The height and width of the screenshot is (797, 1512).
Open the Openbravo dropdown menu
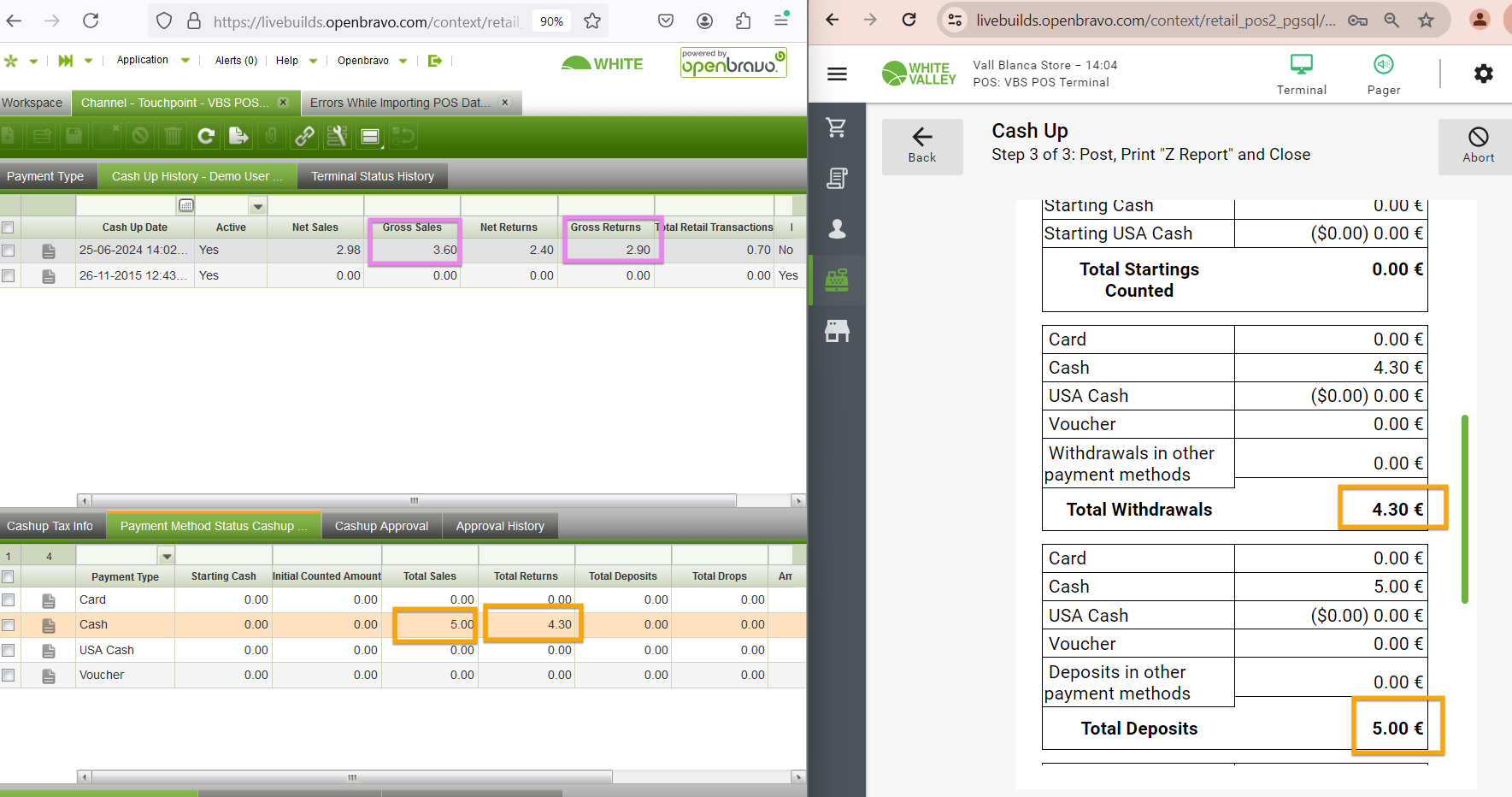pyautogui.click(x=403, y=61)
